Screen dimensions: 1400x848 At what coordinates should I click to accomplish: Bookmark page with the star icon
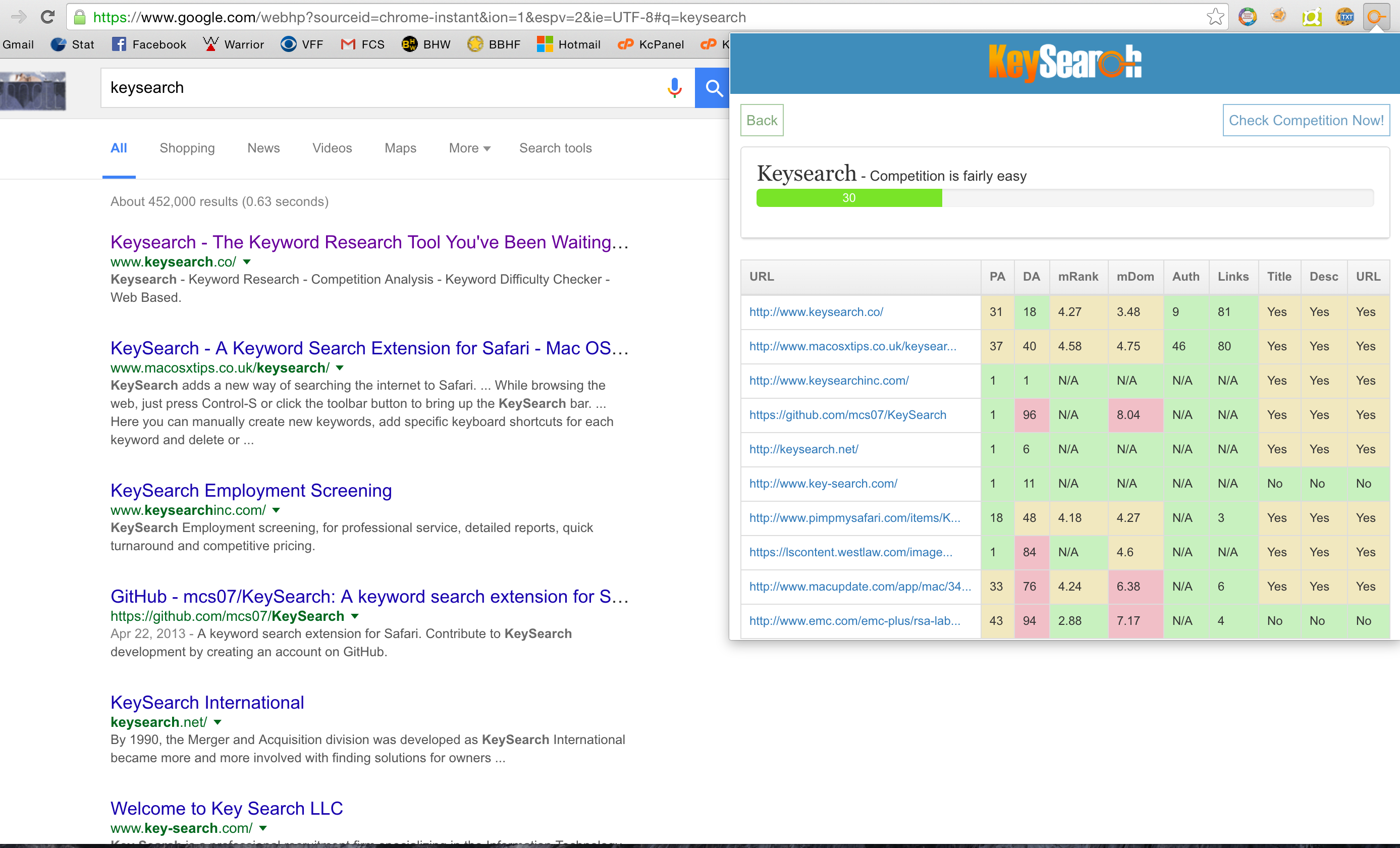1215,17
